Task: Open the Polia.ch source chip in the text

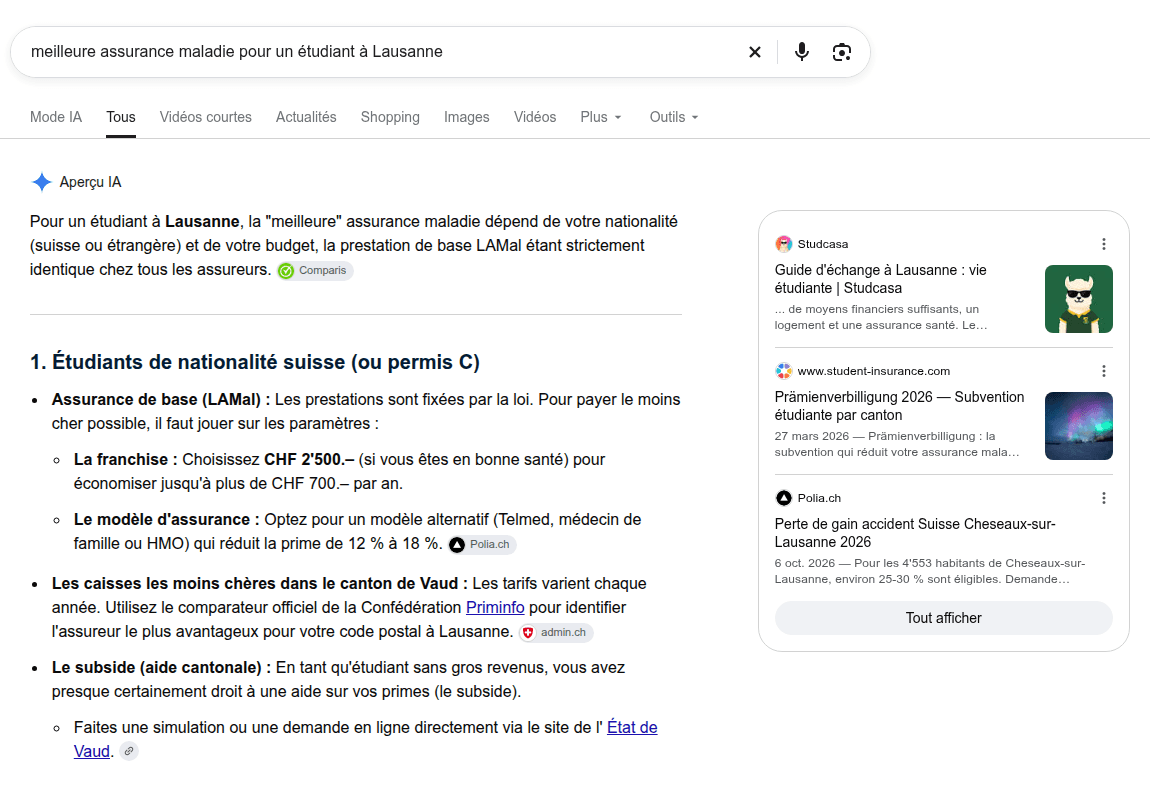Action: [x=482, y=544]
